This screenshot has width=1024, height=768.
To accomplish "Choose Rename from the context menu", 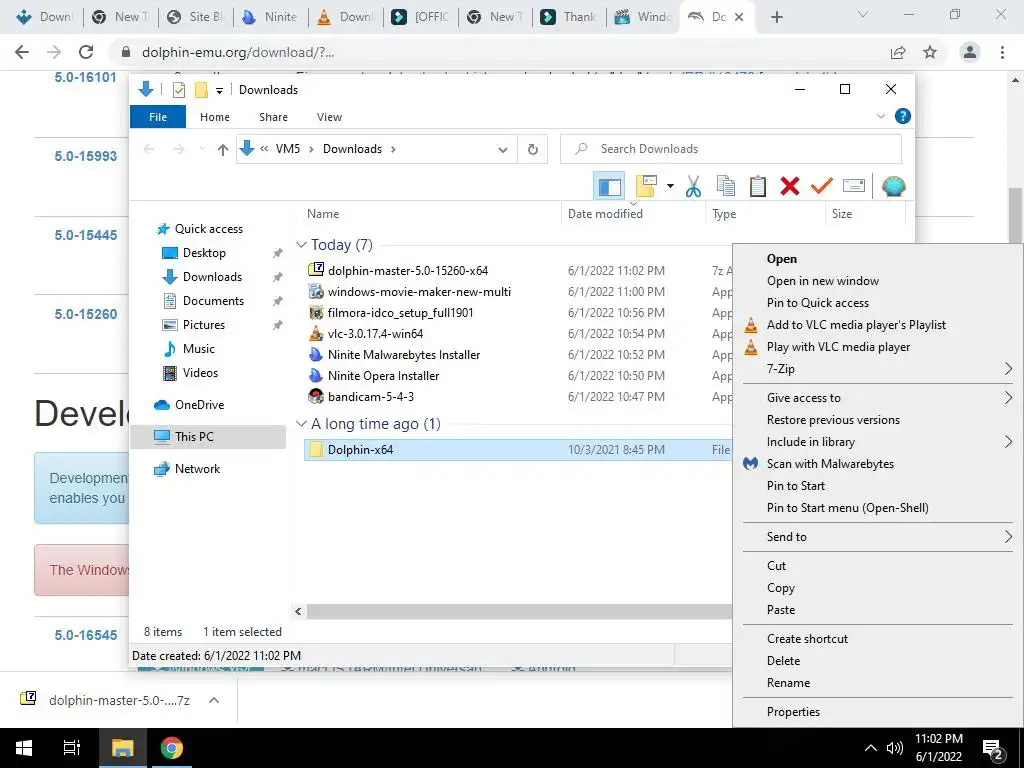I will 878,682.
